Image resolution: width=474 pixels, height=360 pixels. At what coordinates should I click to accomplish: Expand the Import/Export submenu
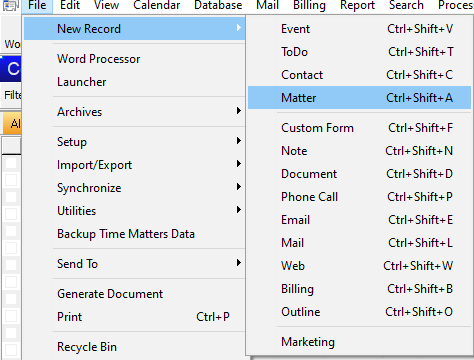135,165
